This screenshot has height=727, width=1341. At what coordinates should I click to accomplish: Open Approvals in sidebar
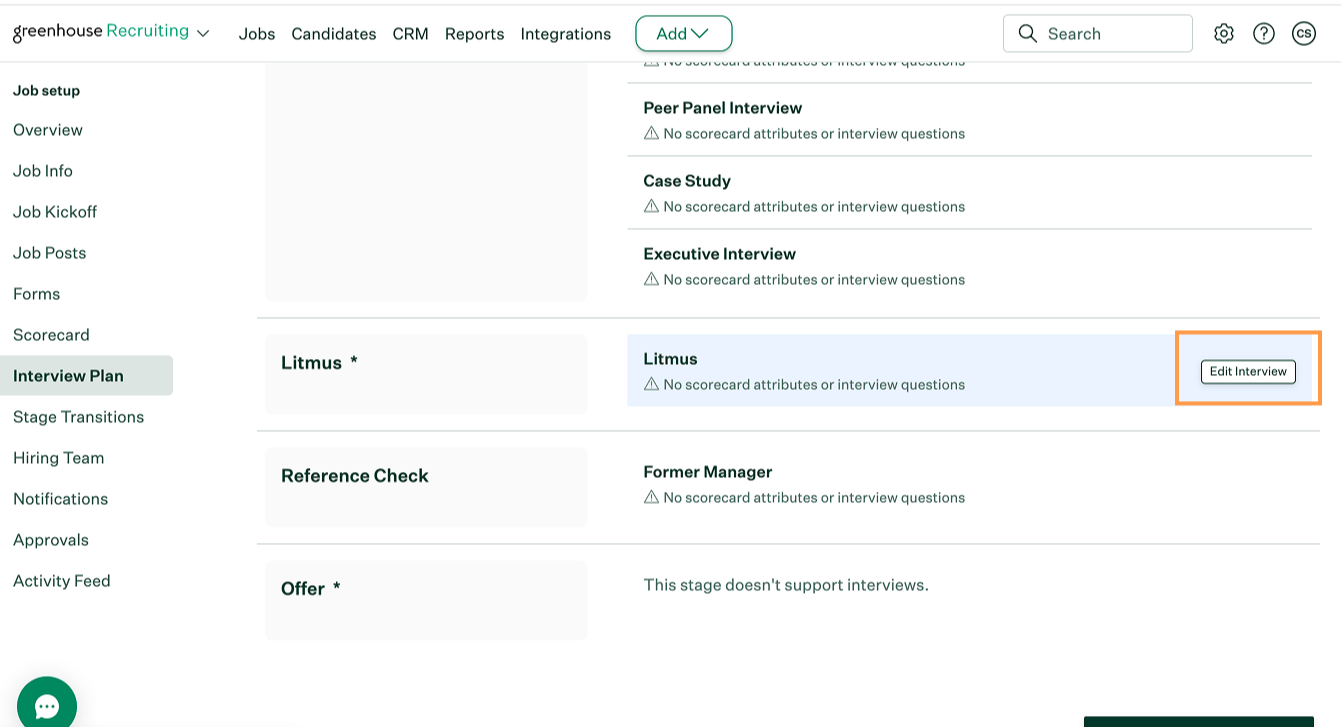click(x=51, y=540)
